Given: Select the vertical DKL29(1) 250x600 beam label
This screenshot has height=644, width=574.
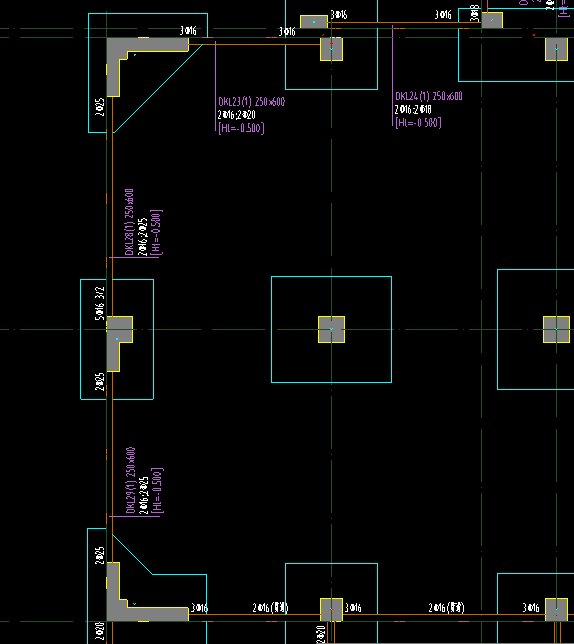Looking at the screenshot, I should 130,480.
